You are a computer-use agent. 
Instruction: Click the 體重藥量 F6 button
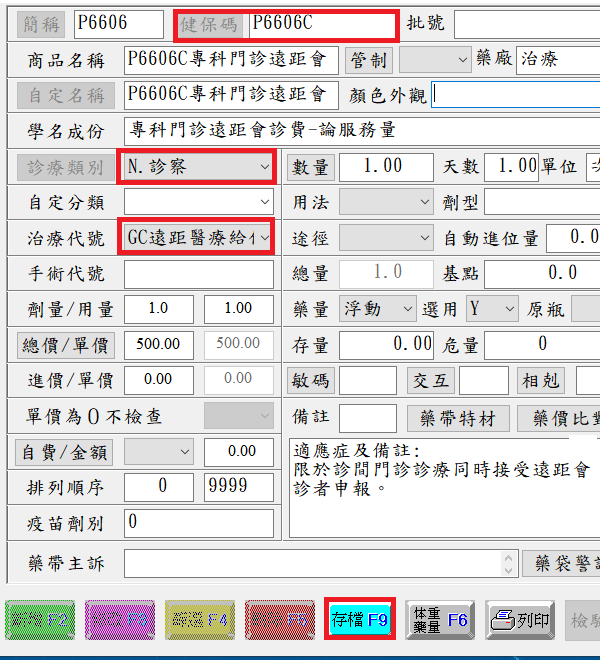click(440, 620)
